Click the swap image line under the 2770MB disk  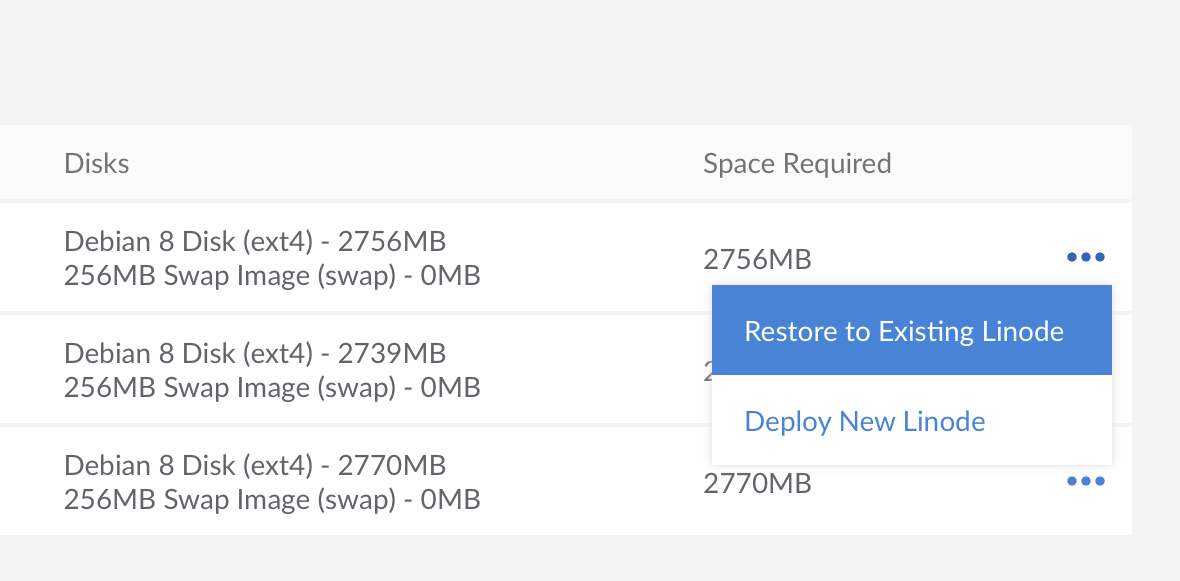[272, 499]
